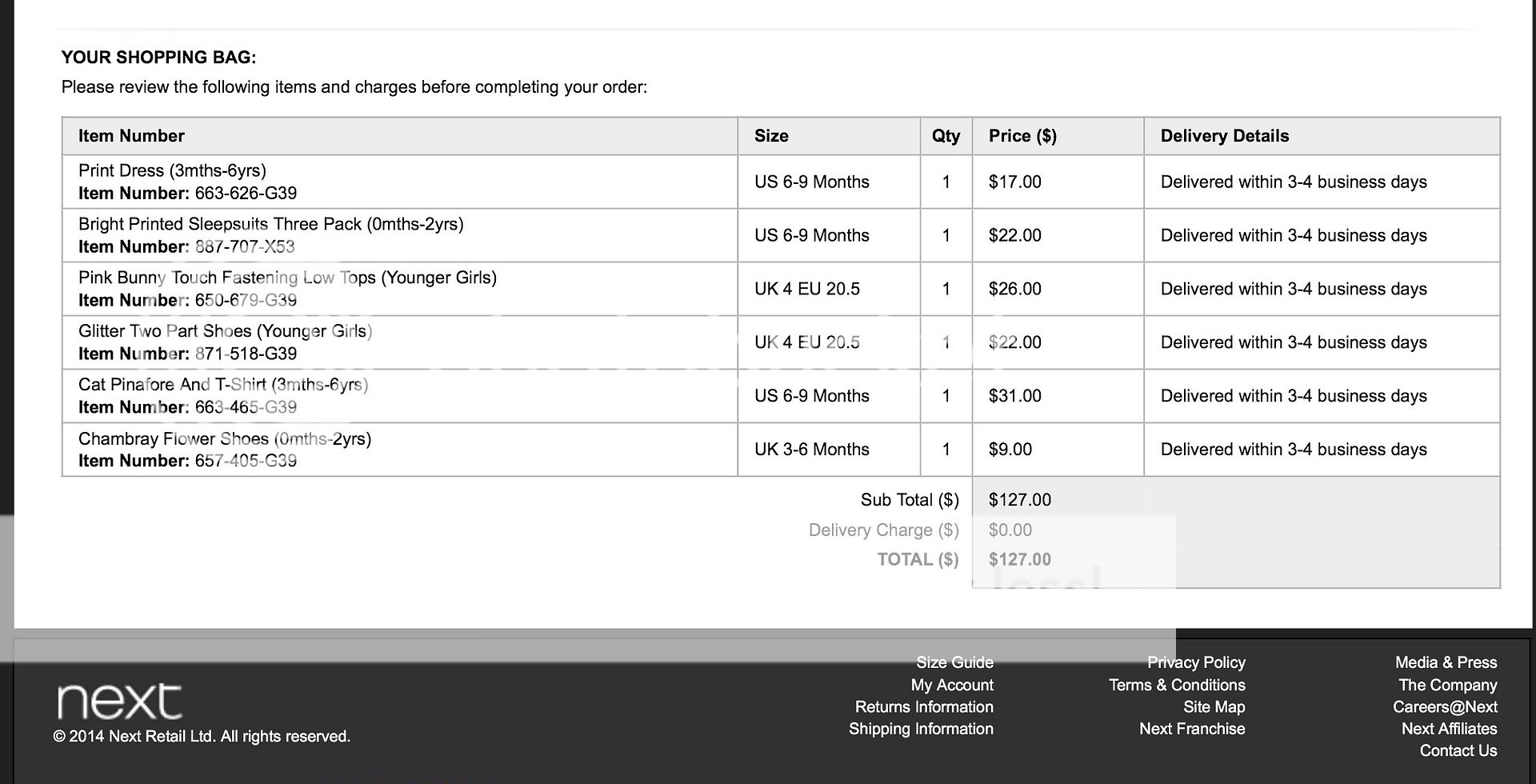Click Bright Printed Sleepsuits Three Pack item
Image resolution: width=1536 pixels, height=784 pixels.
coord(270,224)
